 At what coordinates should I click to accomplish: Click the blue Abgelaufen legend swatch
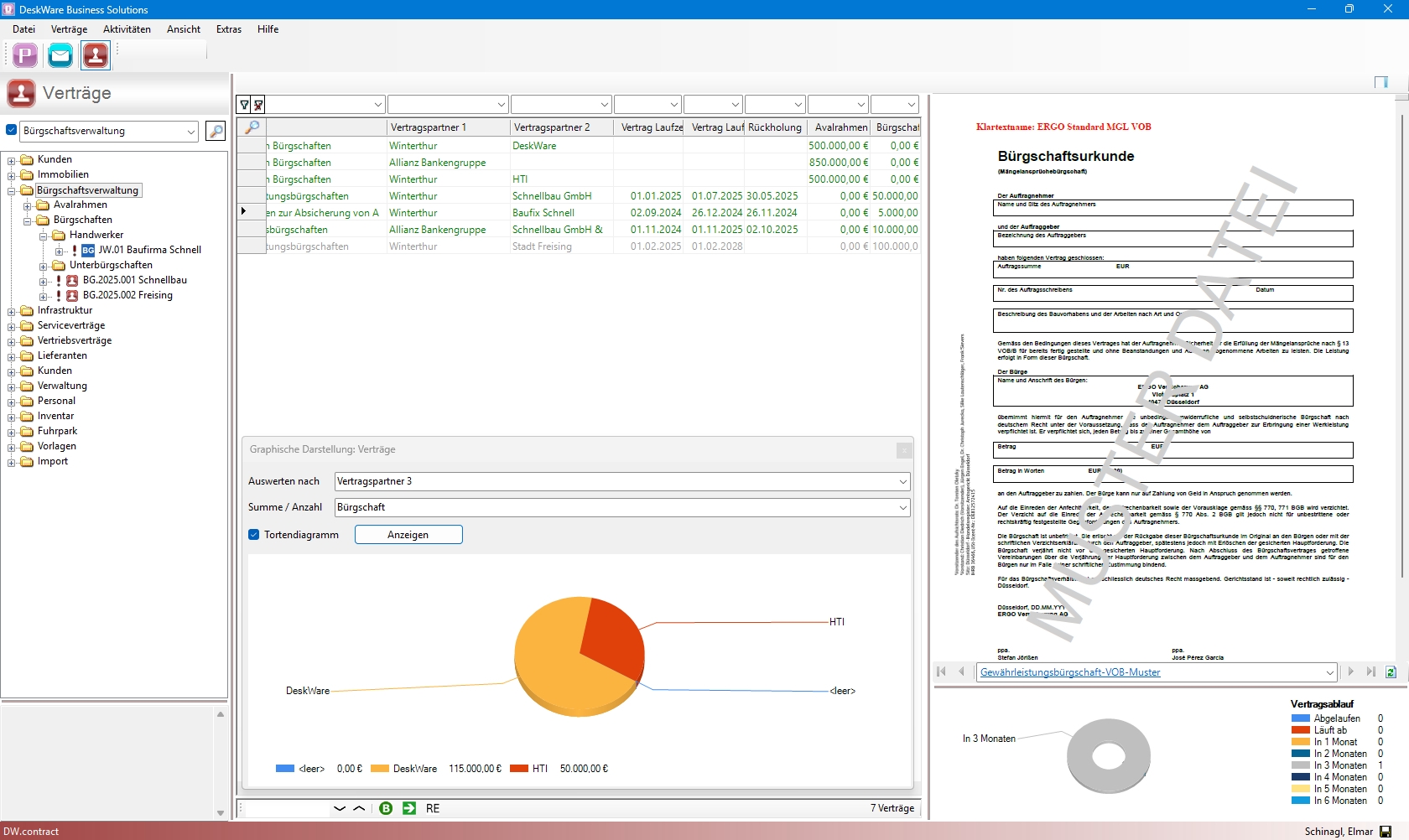(x=1300, y=718)
